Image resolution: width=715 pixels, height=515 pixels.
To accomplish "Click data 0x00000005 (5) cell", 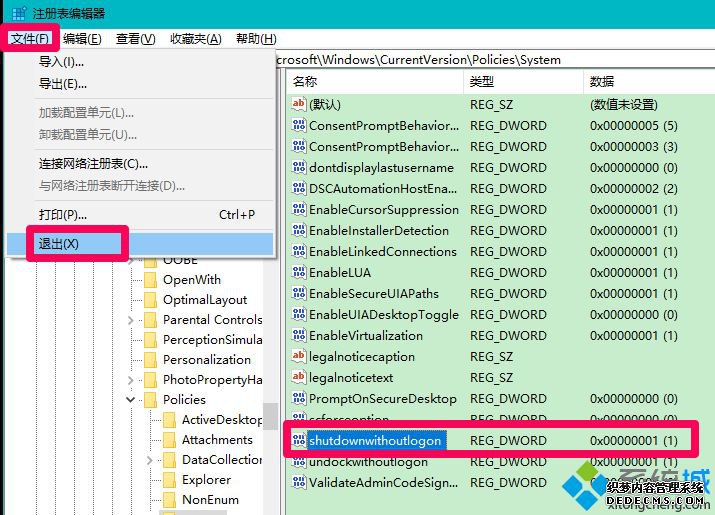I will [633, 125].
